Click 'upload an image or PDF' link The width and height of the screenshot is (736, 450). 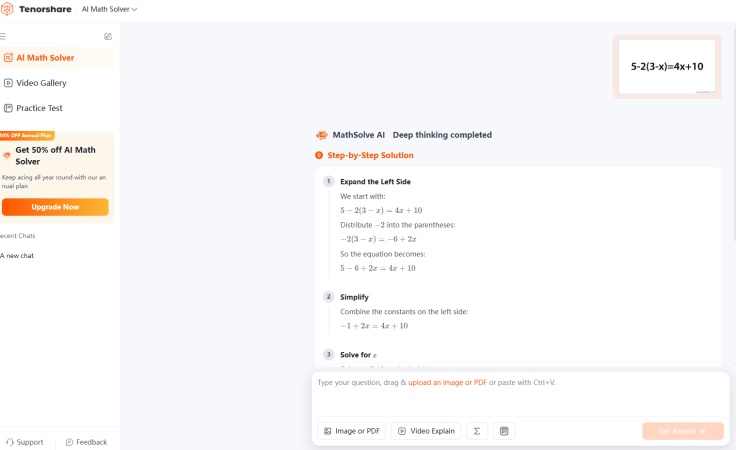click(x=447, y=382)
